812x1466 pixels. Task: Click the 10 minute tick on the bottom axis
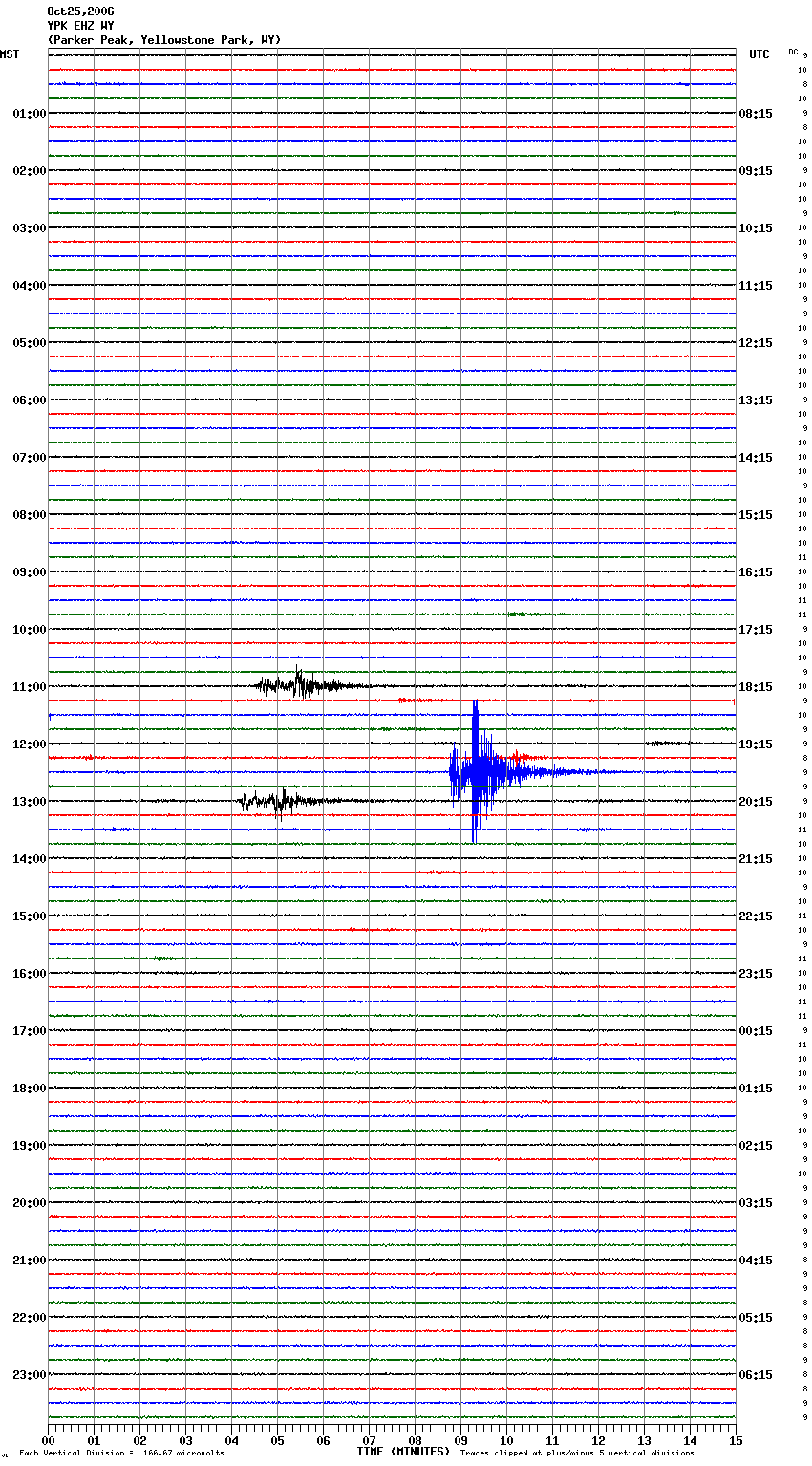(x=506, y=1440)
